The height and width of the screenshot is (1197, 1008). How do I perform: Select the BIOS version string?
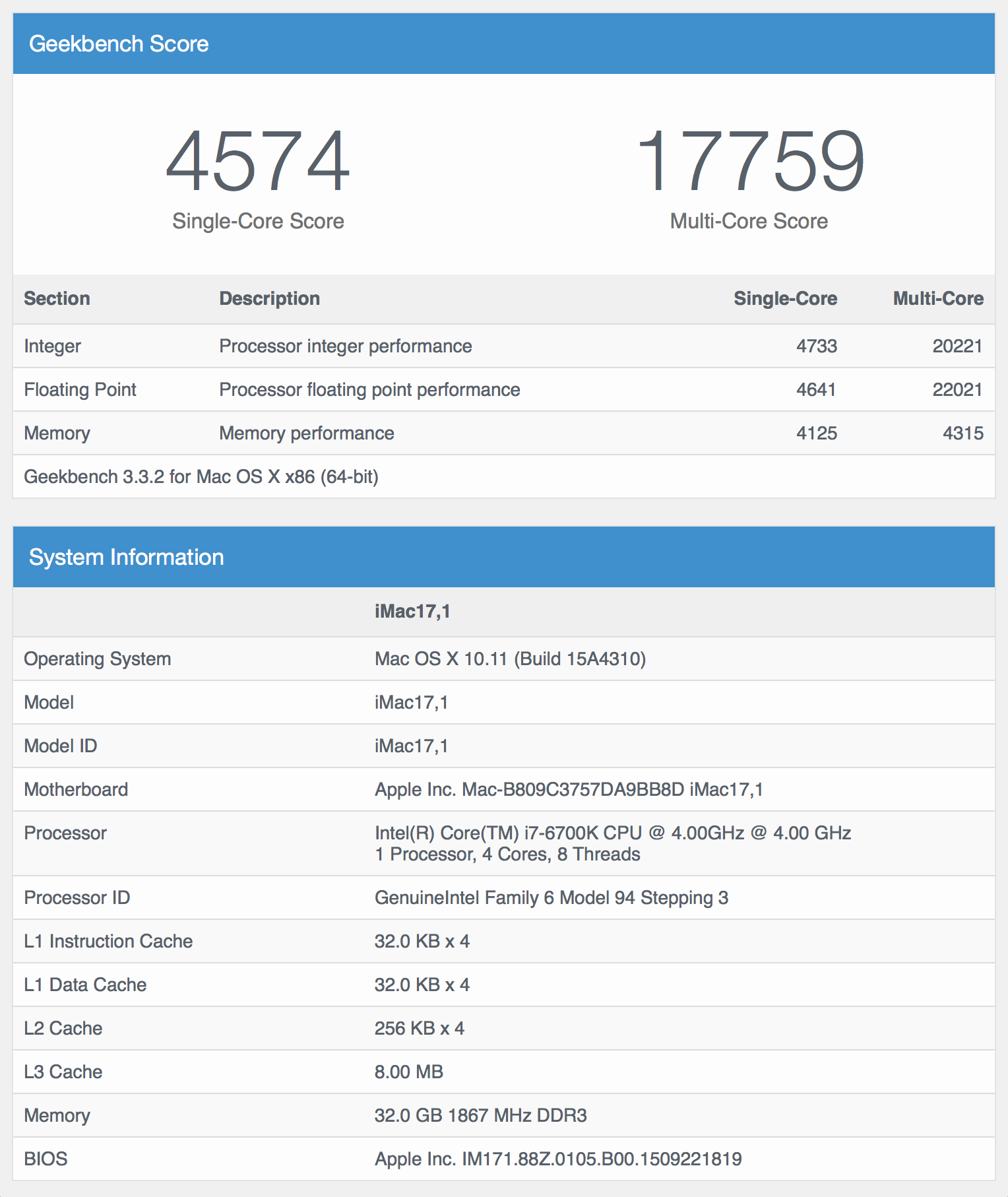pos(558,1159)
